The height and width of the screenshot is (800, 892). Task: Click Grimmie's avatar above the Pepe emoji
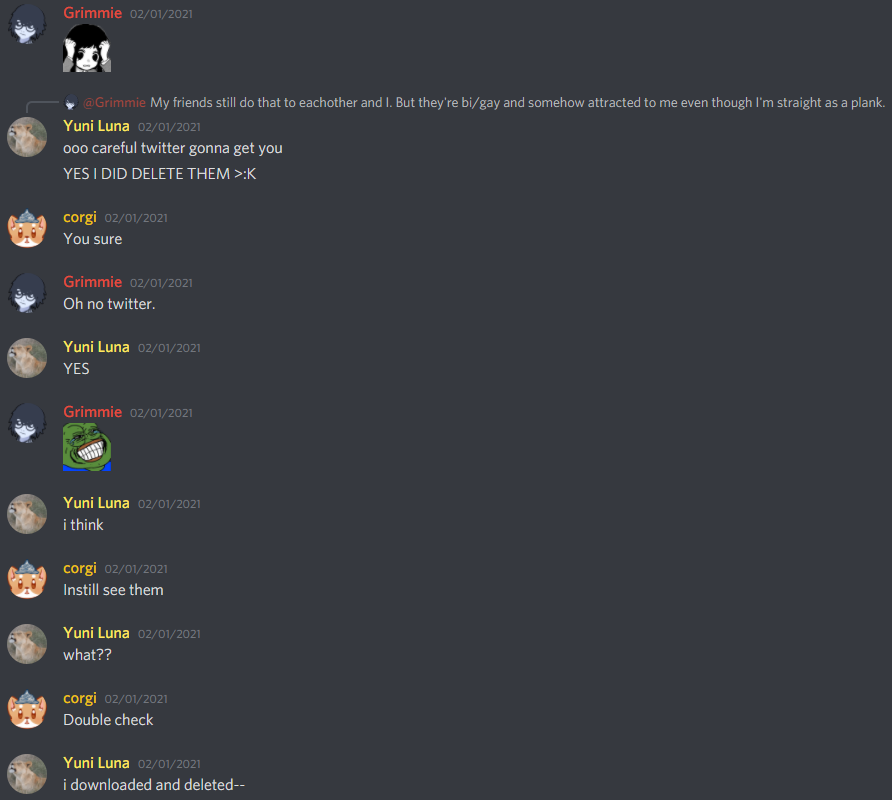(27, 423)
